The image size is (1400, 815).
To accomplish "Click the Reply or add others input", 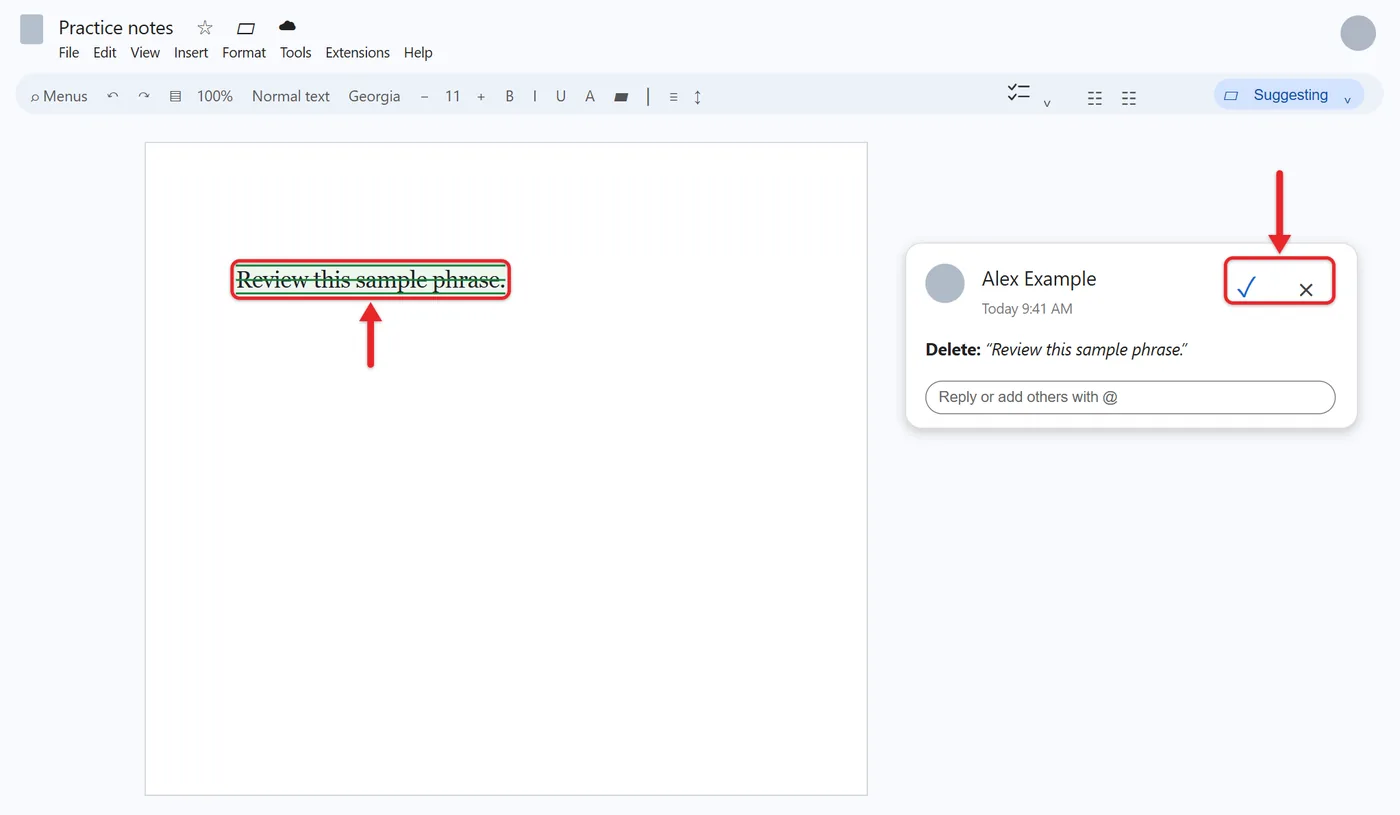I will (1130, 397).
